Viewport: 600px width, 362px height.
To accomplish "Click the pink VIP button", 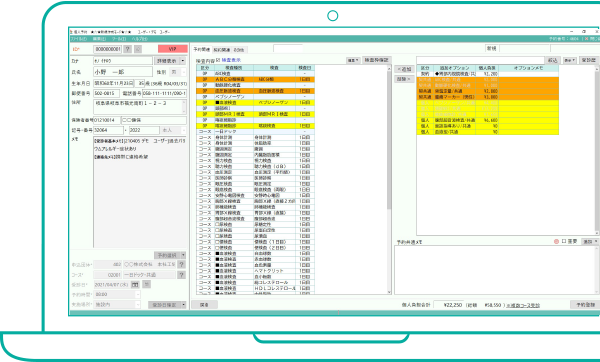I will (x=173, y=49).
